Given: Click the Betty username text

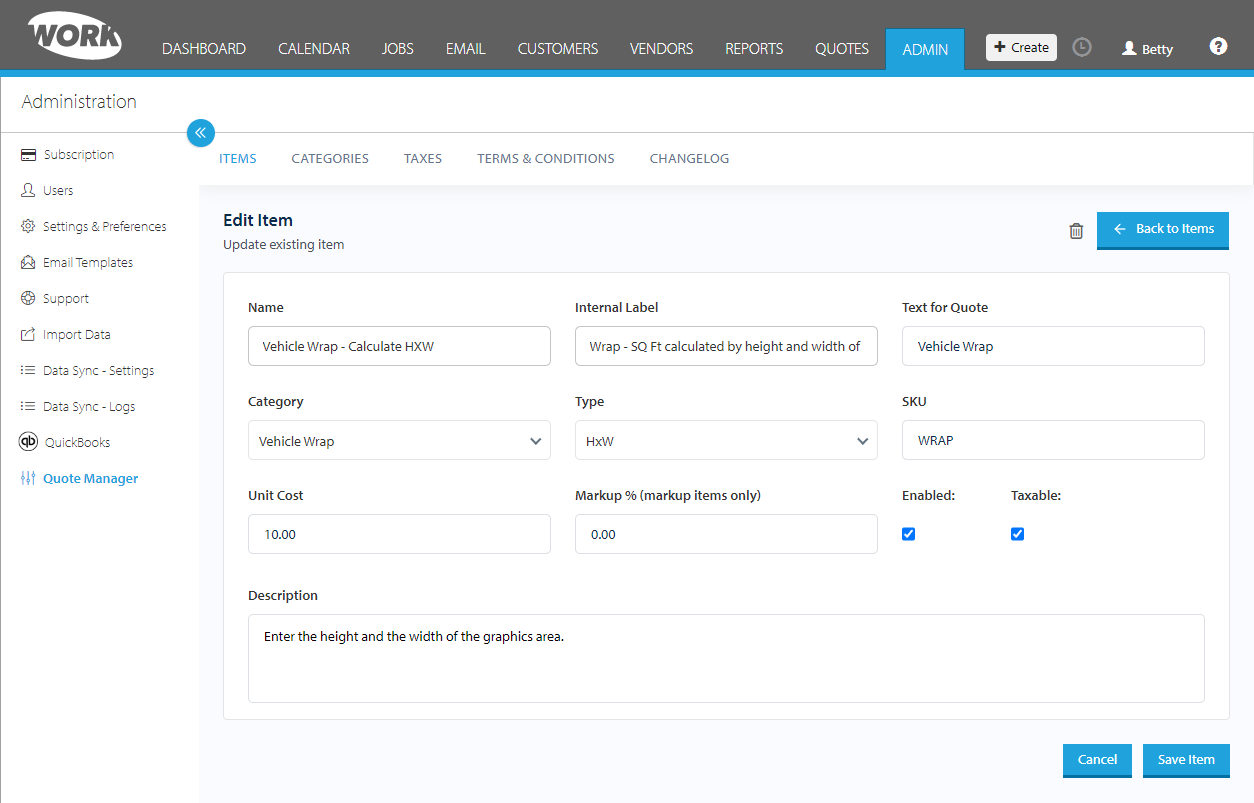Looking at the screenshot, I should click(1158, 49).
